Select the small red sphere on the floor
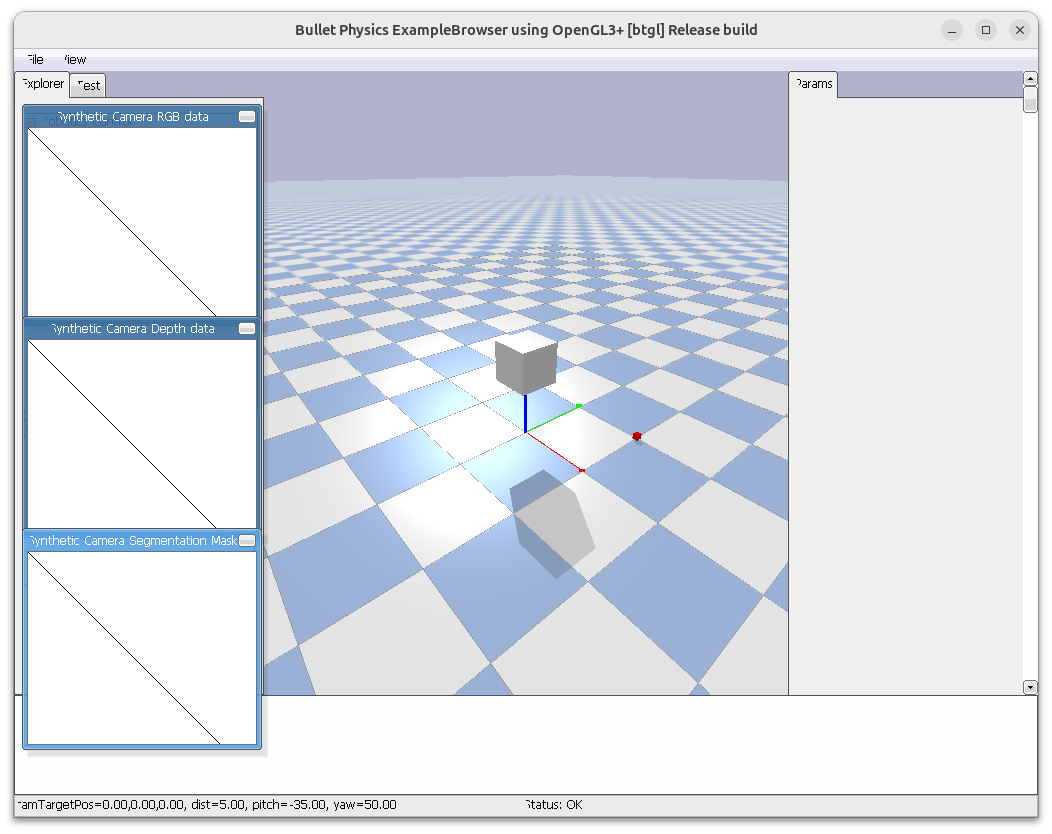Screen dimensions: 1052x834 636,437
